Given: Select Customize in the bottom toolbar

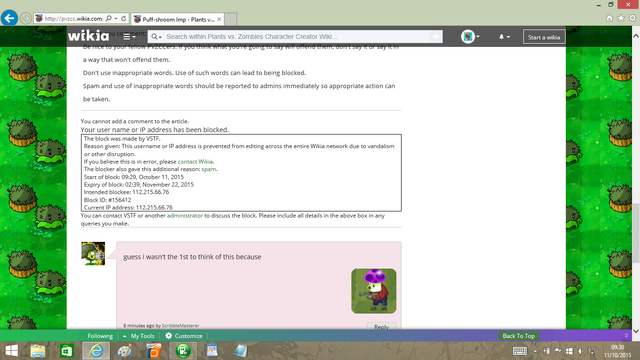Looking at the screenshot, I should pyautogui.click(x=184, y=336).
